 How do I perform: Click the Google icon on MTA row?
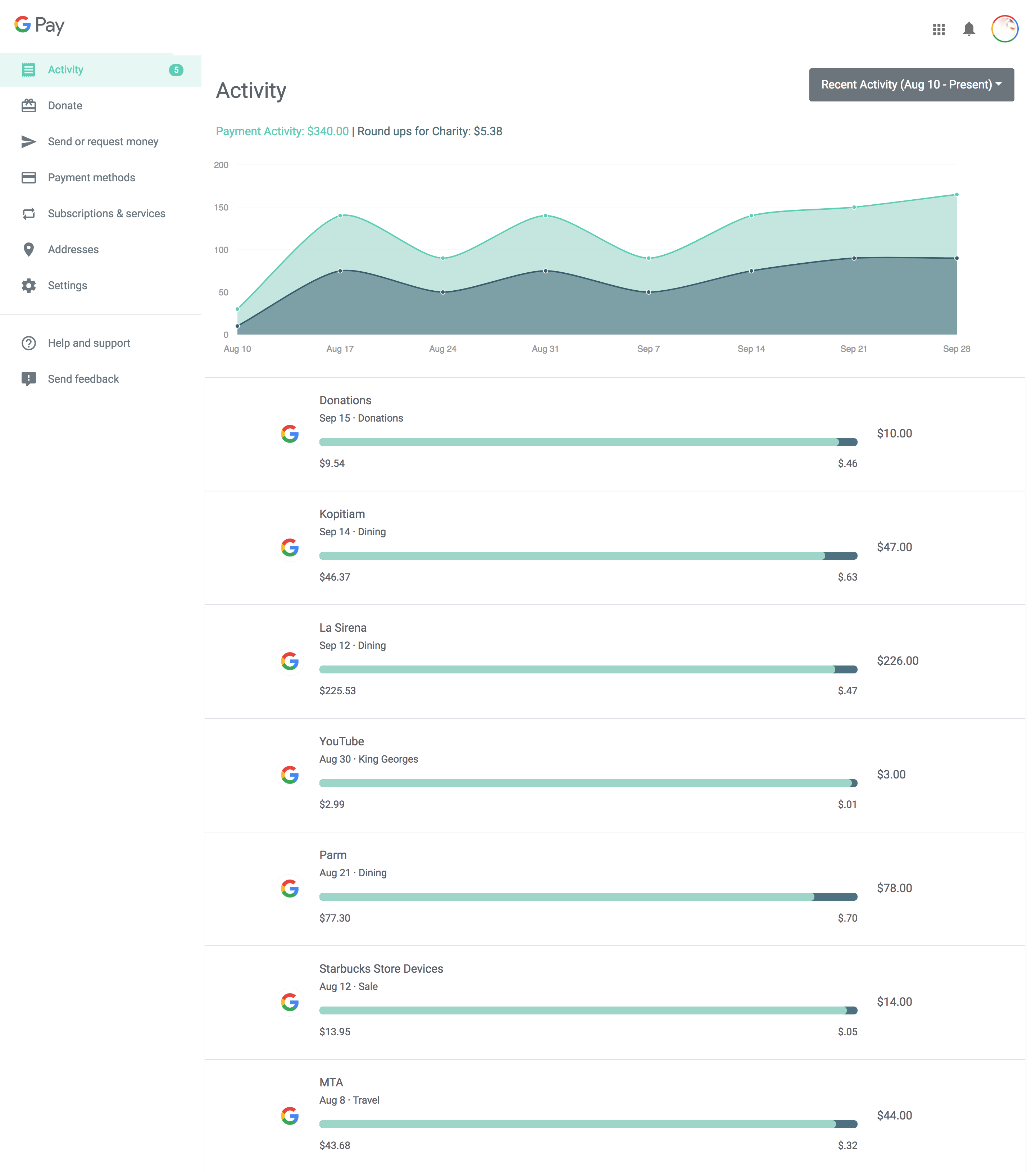(x=290, y=1115)
